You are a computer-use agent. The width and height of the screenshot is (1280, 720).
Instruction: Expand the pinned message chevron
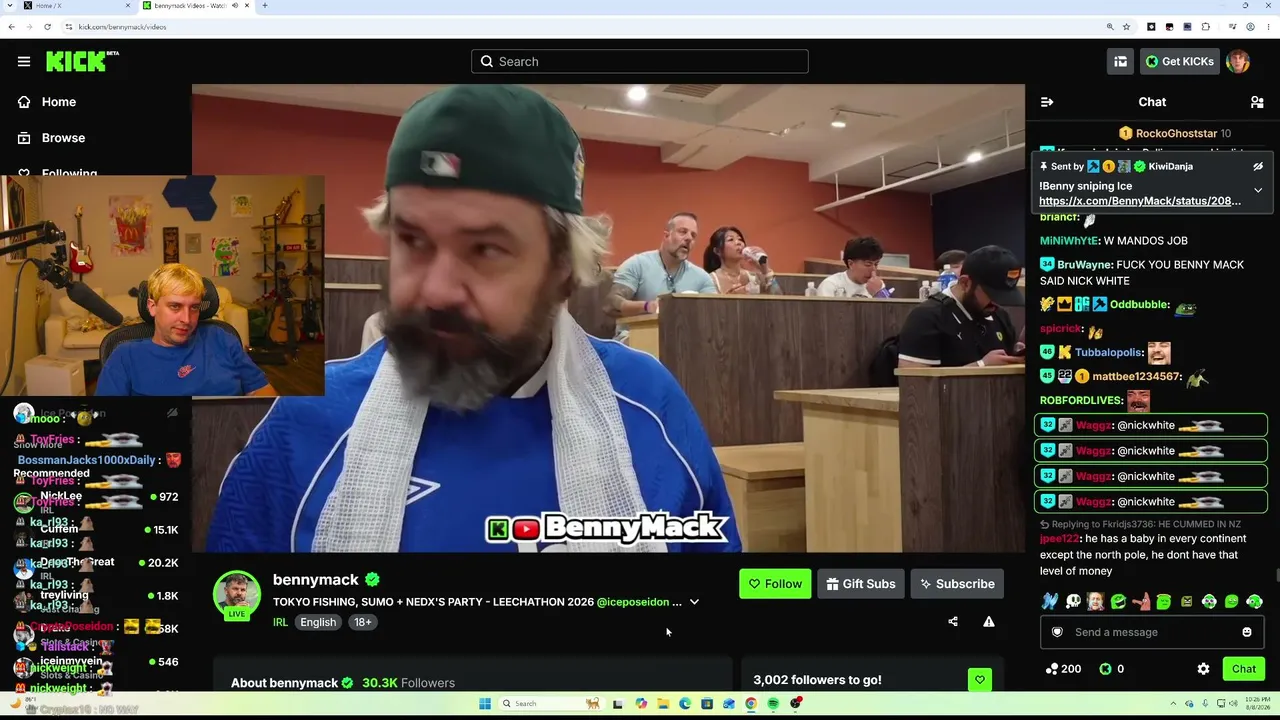coord(1258,190)
